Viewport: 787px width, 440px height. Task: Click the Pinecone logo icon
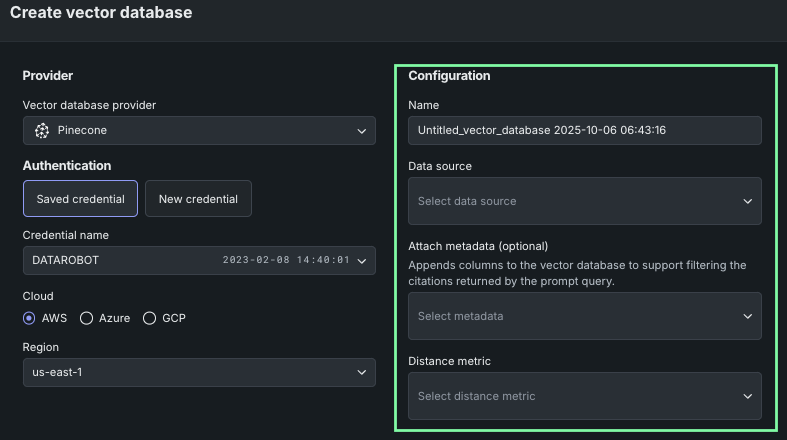(x=42, y=131)
